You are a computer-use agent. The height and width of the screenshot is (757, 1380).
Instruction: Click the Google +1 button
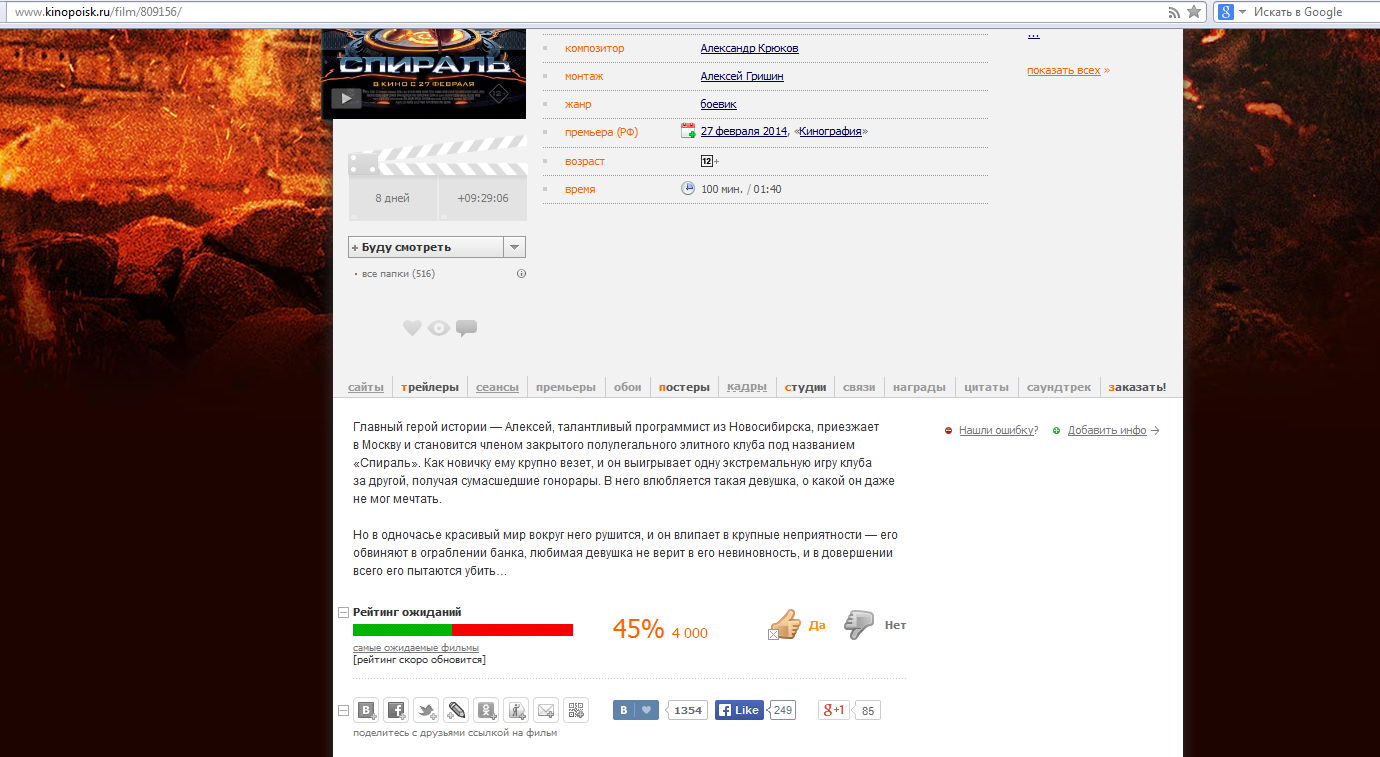[834, 710]
